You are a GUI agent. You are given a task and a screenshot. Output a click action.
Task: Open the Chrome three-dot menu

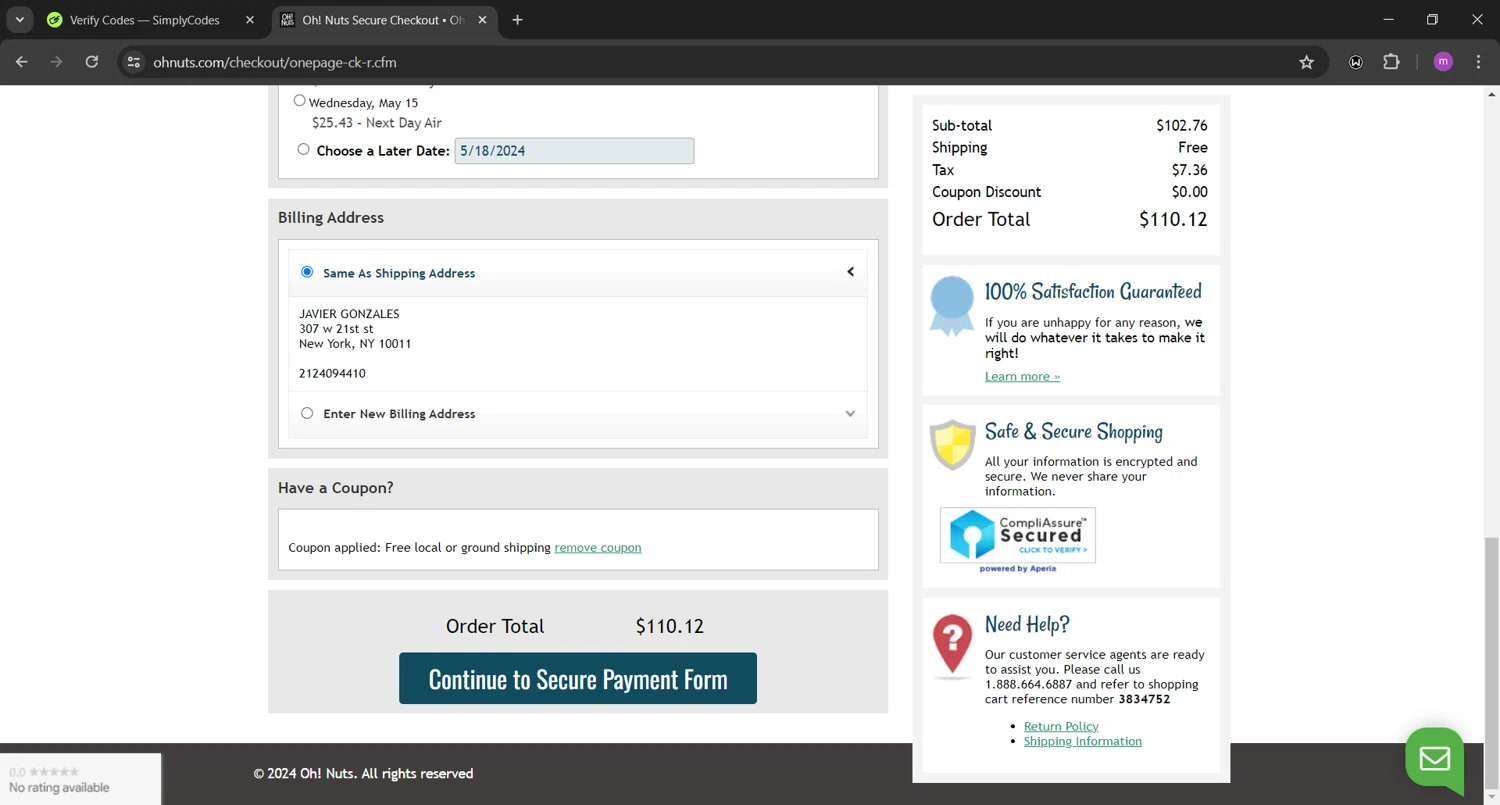[x=1478, y=62]
